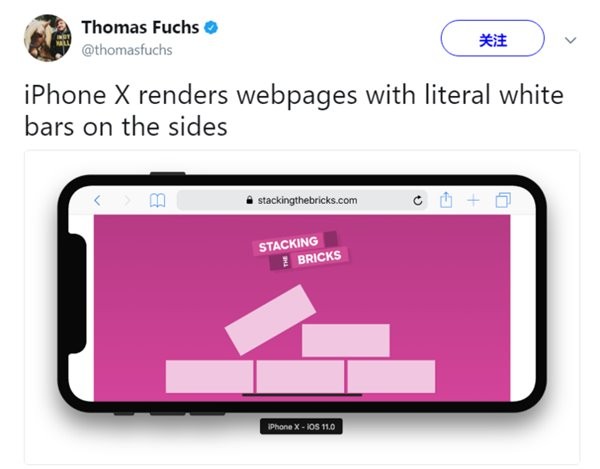Visit the @thomasfuchs handle link
The width and height of the screenshot is (600, 469).
pos(127,50)
